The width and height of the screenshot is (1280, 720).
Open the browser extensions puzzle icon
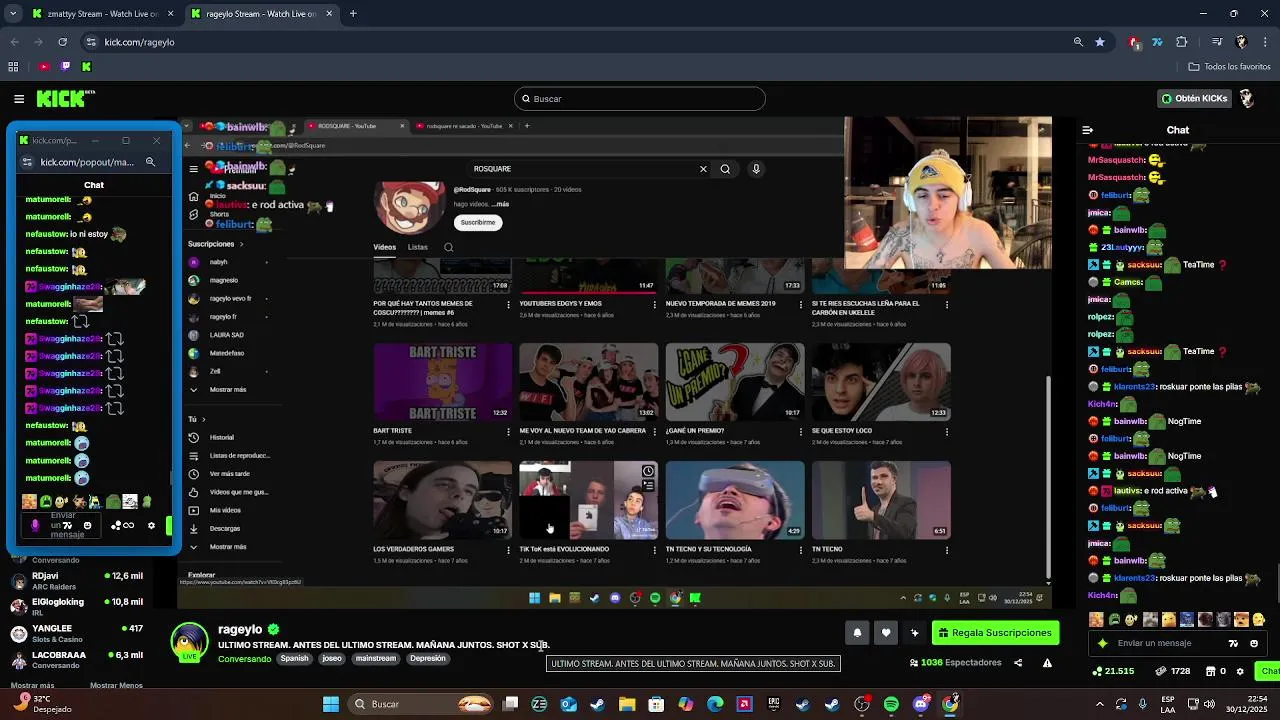tap(1182, 42)
